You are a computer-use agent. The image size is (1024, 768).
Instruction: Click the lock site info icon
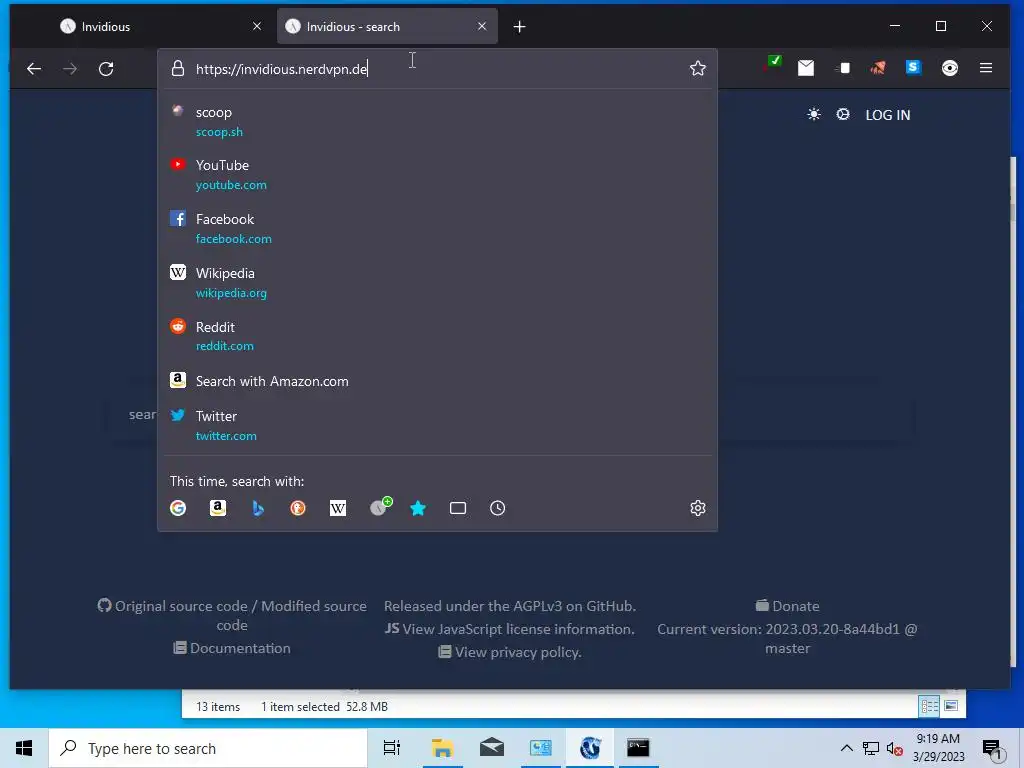pyautogui.click(x=178, y=69)
